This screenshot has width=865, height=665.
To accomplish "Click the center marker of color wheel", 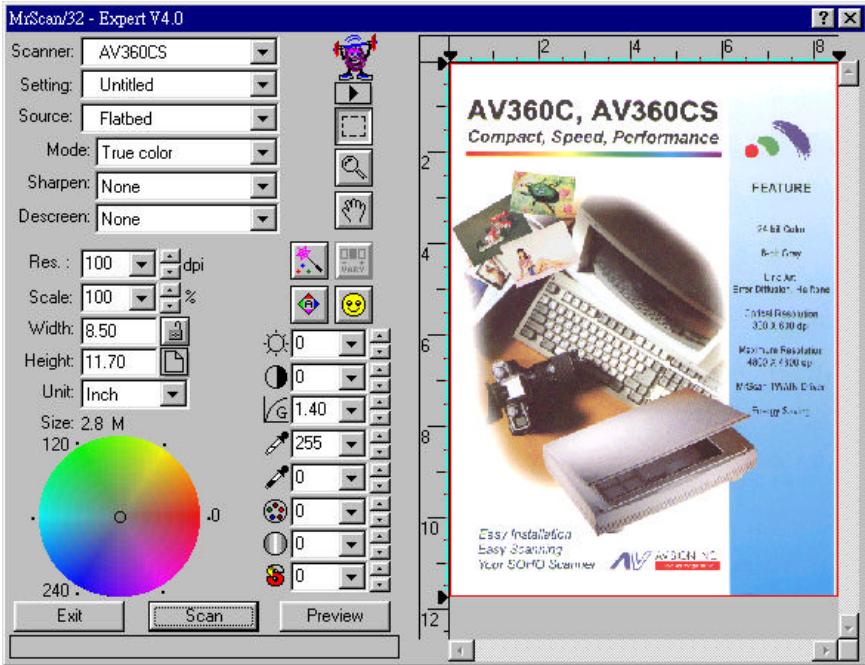I will pyautogui.click(x=120, y=517).
